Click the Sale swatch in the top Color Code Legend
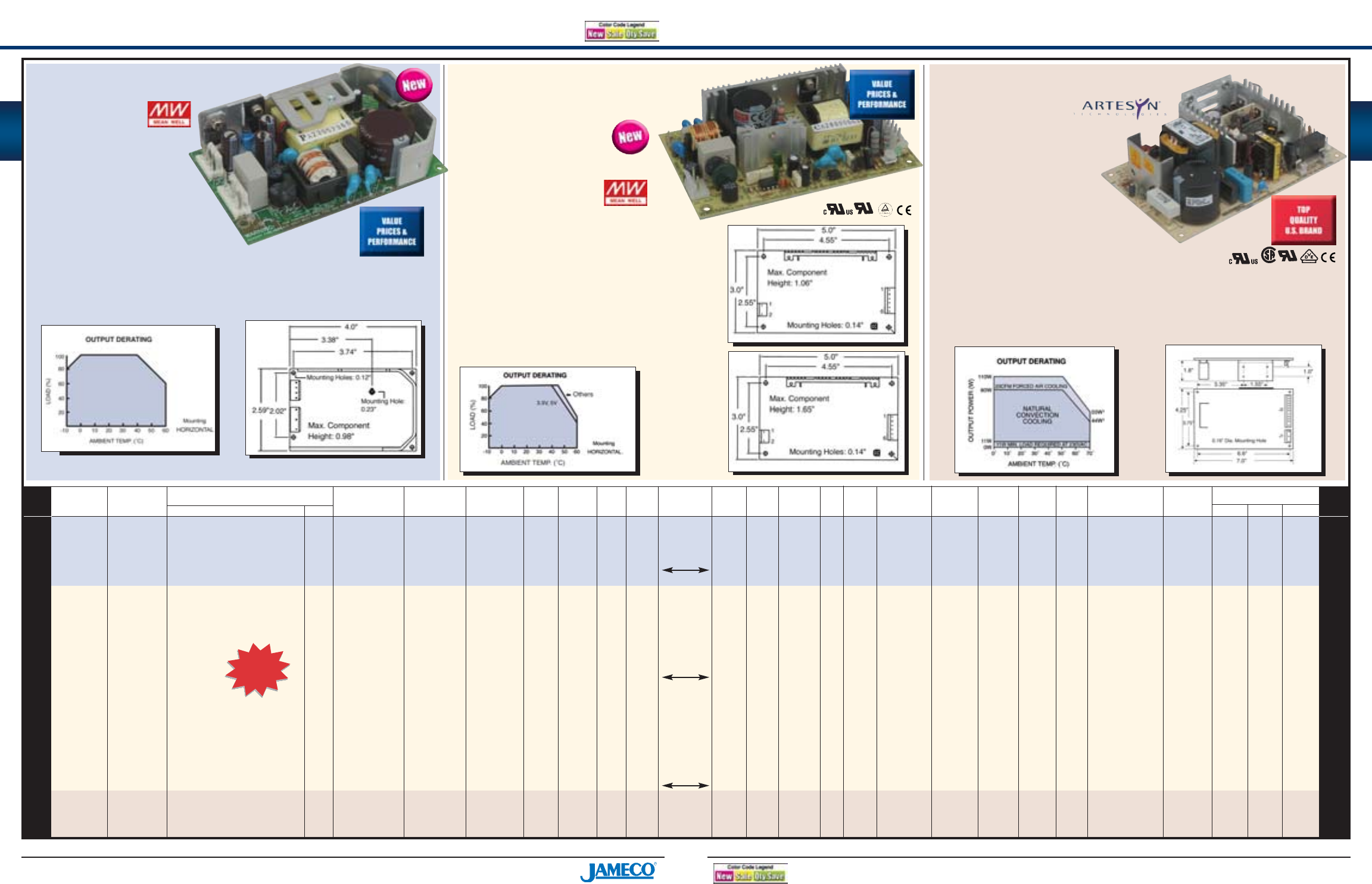Viewport: 1372px width, 884px height. click(x=615, y=34)
